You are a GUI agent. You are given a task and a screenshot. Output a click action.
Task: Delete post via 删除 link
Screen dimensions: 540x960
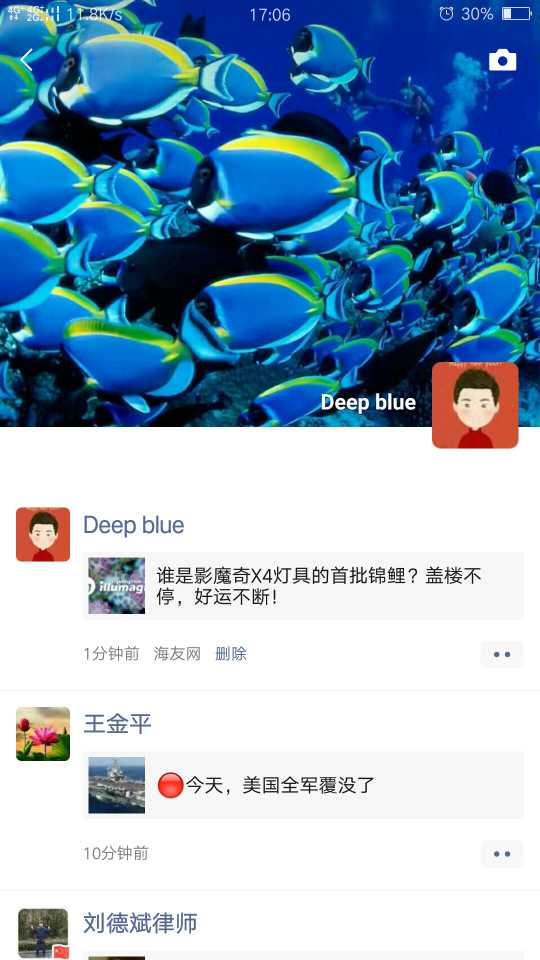(231, 654)
